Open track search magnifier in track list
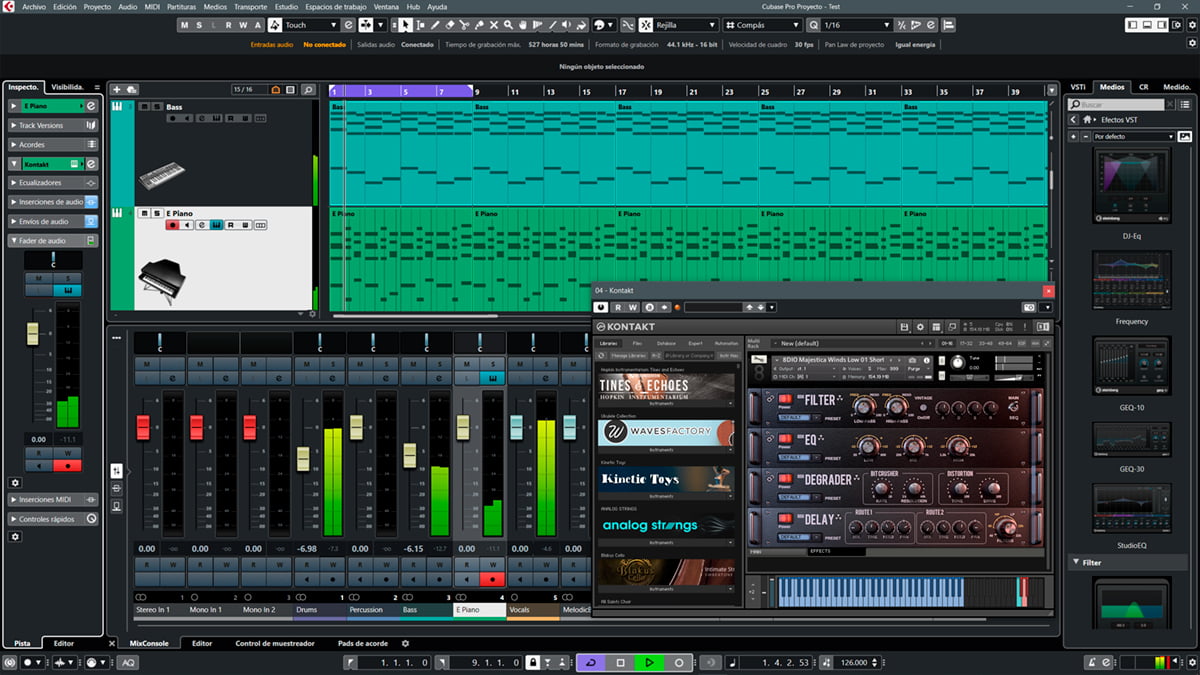The image size is (1200, 675). 308,90
